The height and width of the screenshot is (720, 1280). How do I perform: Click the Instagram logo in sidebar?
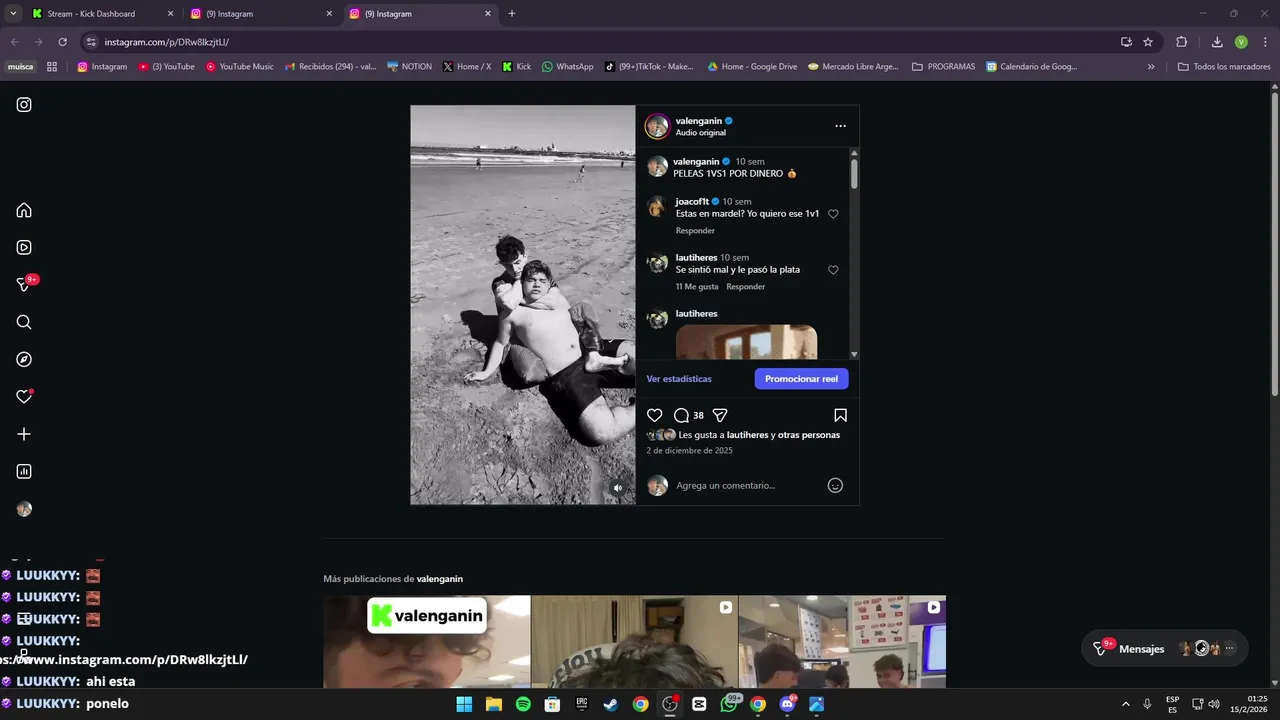pos(24,104)
